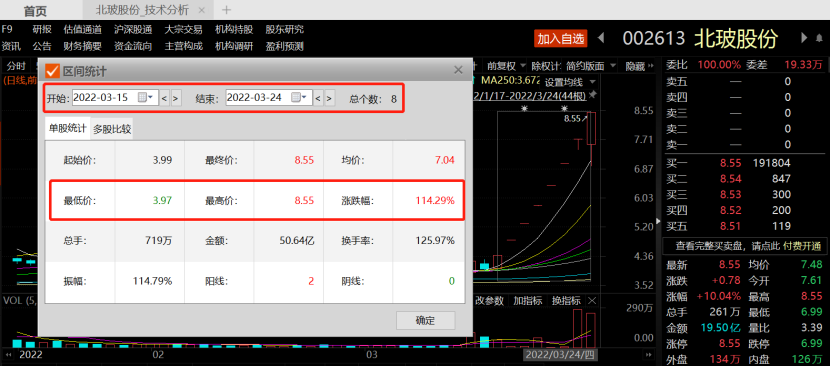Step the end date back one day
830x367 pixels.
318,98
